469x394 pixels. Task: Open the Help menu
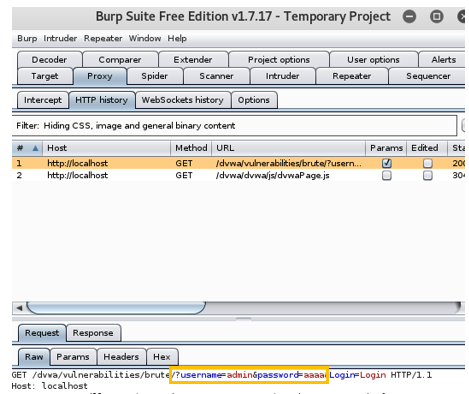click(x=177, y=38)
